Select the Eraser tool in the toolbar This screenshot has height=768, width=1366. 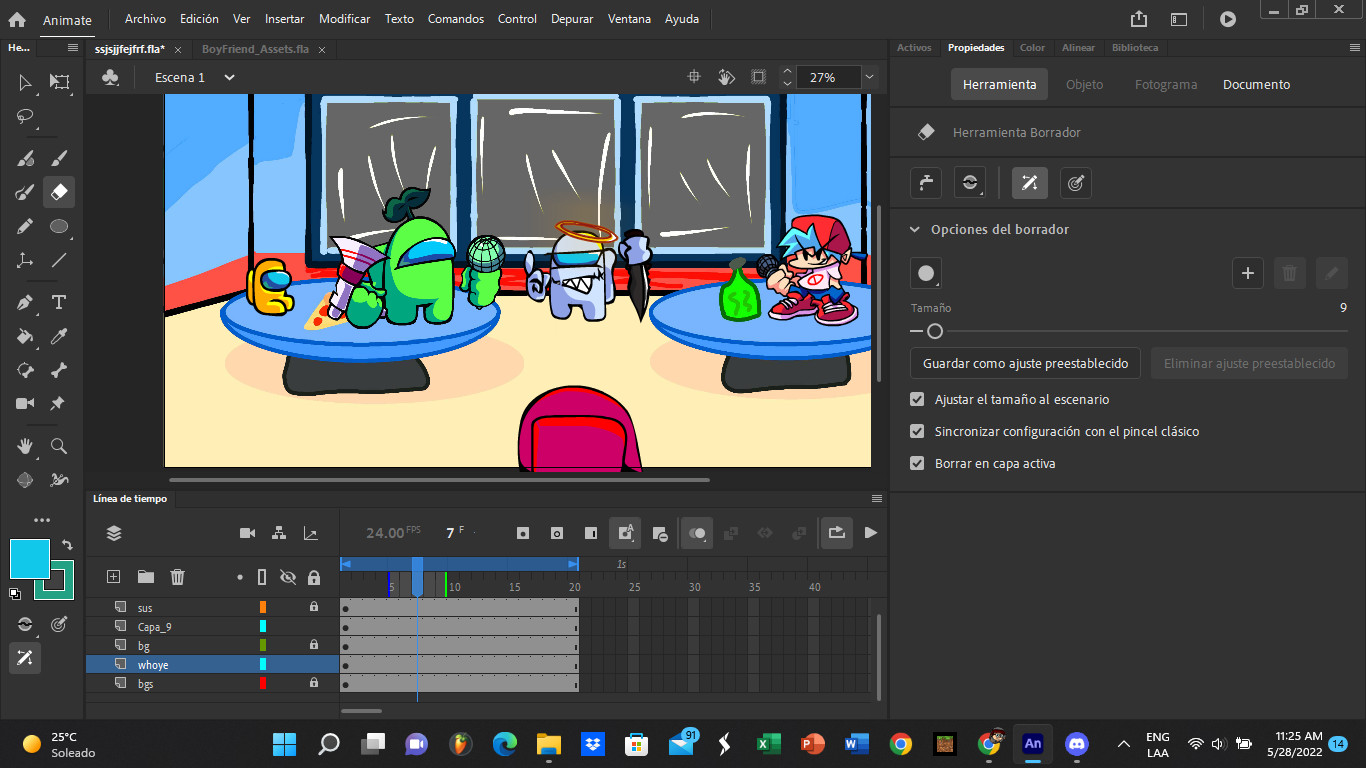click(59, 192)
